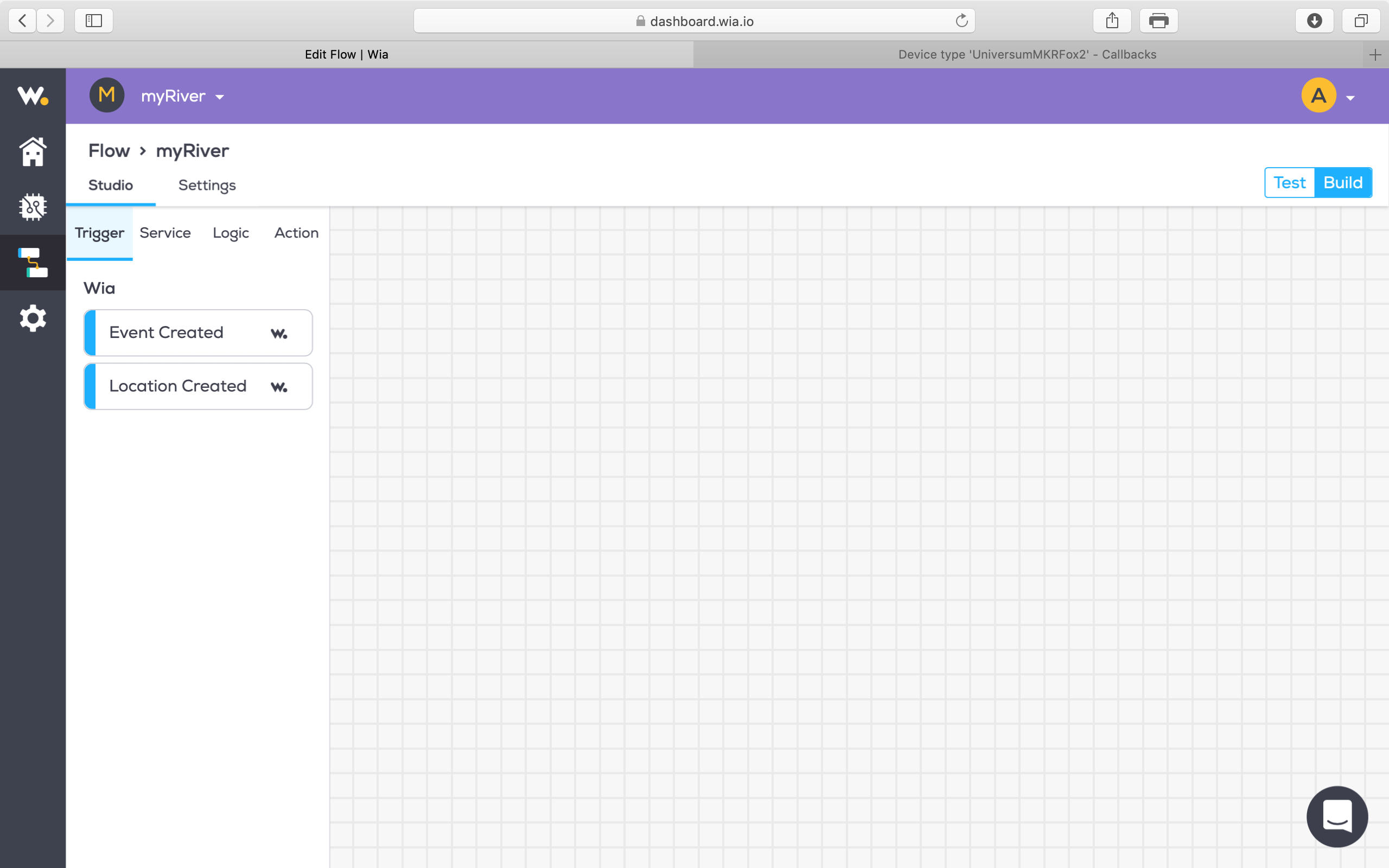Viewport: 1389px width, 868px height.
Task: Open the Devices chip sidebar icon
Action: click(33, 207)
